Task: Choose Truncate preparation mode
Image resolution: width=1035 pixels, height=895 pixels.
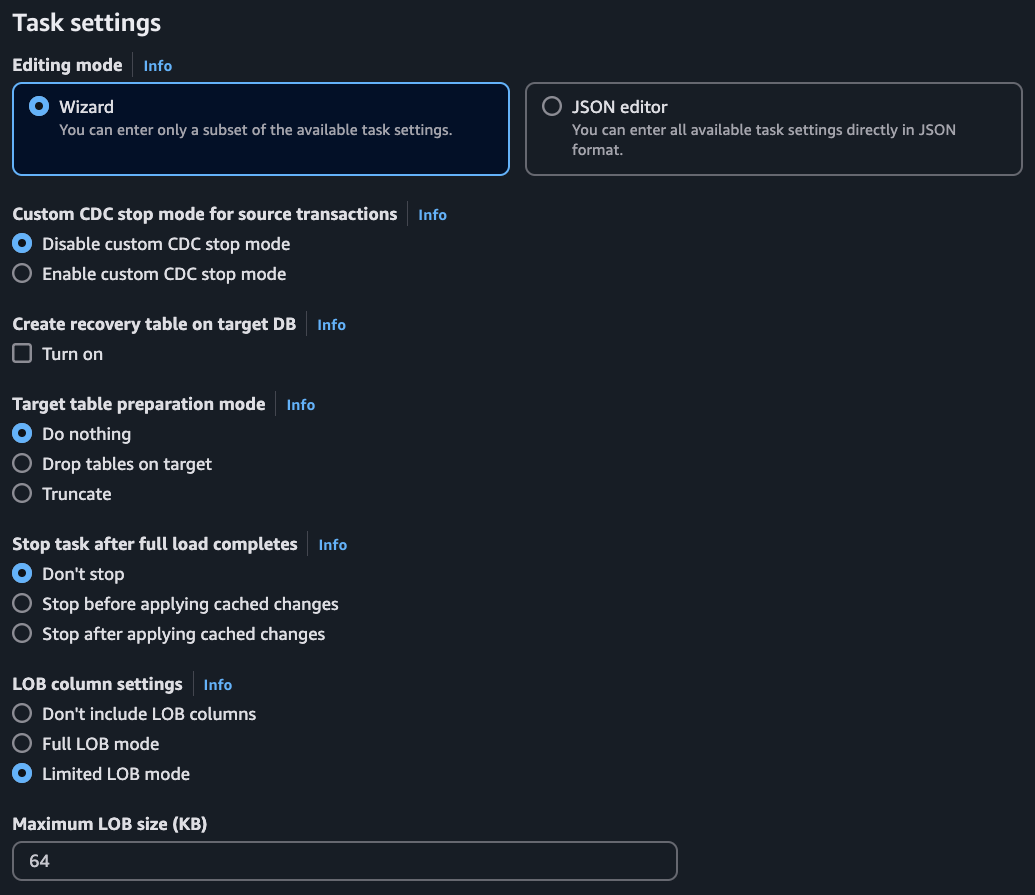Action: click(22, 494)
